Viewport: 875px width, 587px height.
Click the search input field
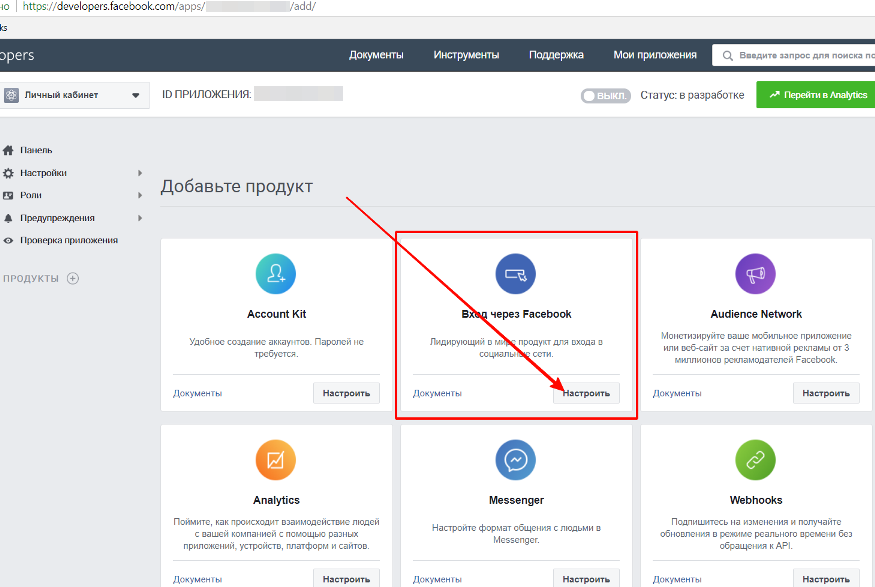[794, 55]
